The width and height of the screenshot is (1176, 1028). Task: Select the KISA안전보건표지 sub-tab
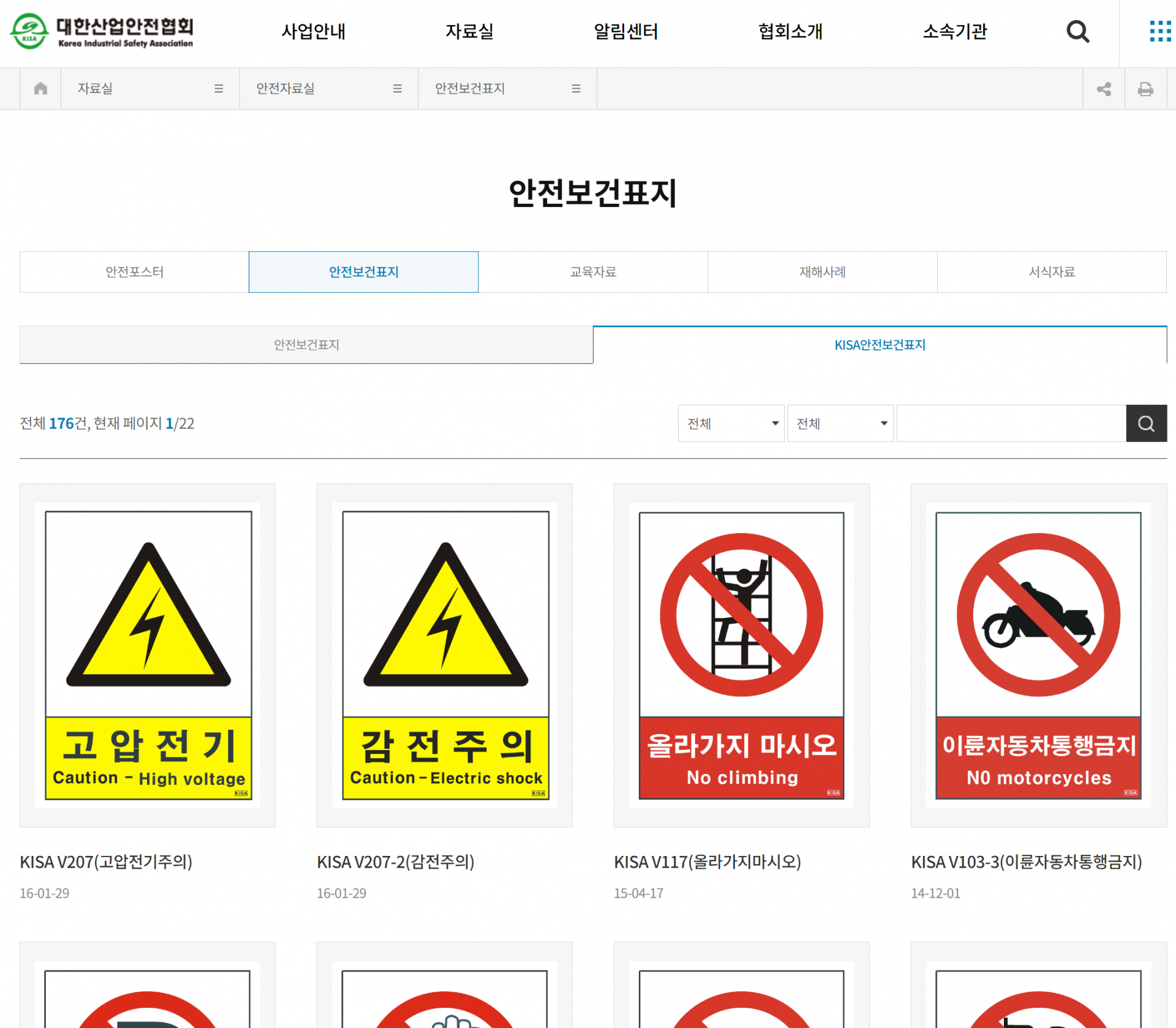click(x=880, y=345)
